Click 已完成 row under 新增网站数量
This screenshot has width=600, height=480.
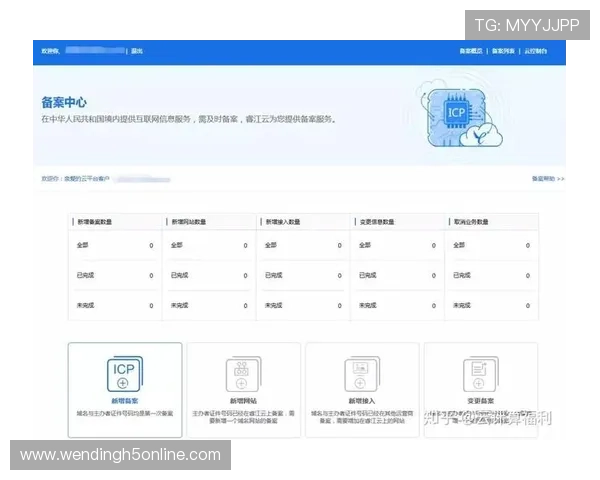point(209,275)
